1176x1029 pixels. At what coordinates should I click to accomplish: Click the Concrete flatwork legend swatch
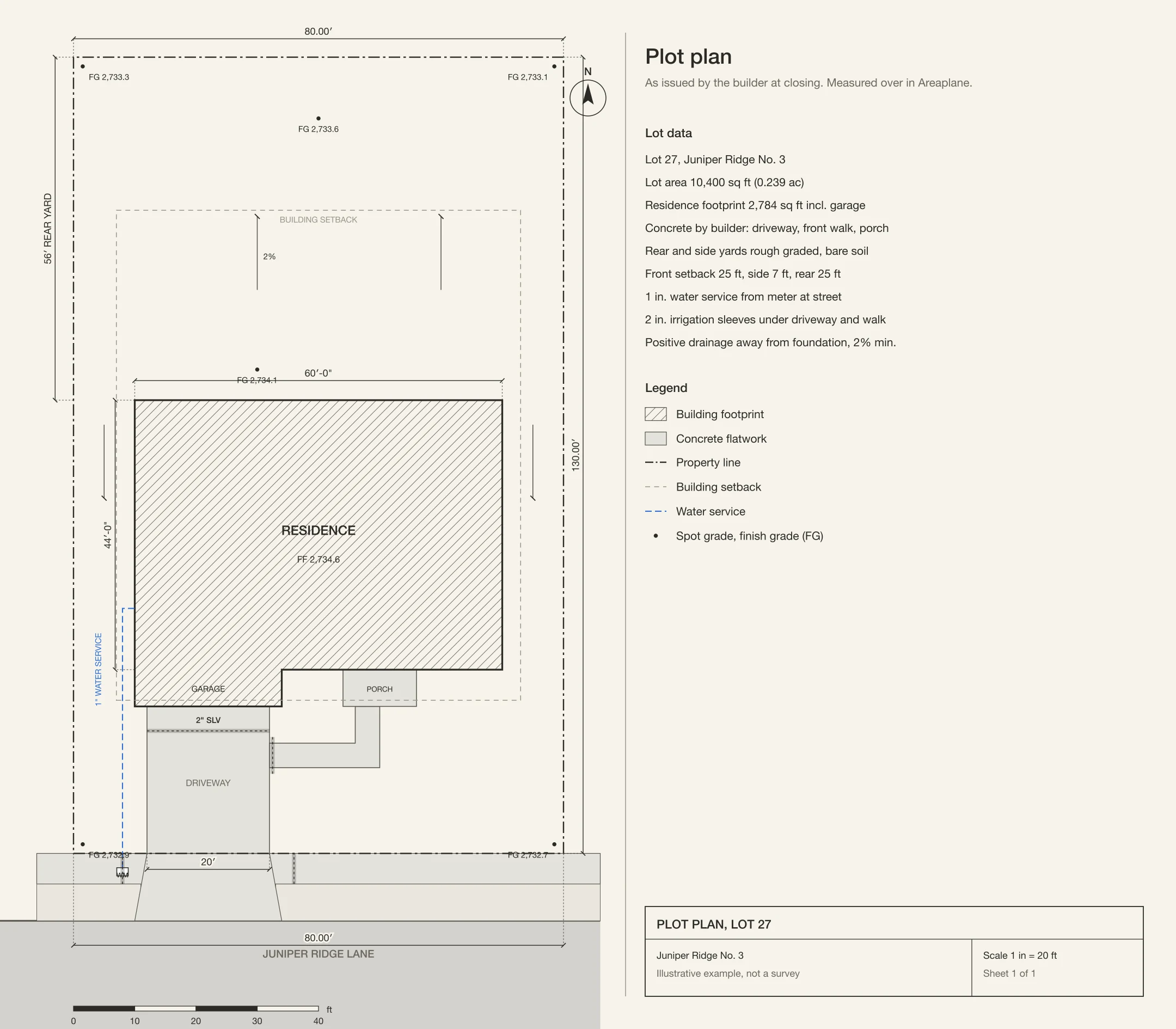[656, 439]
